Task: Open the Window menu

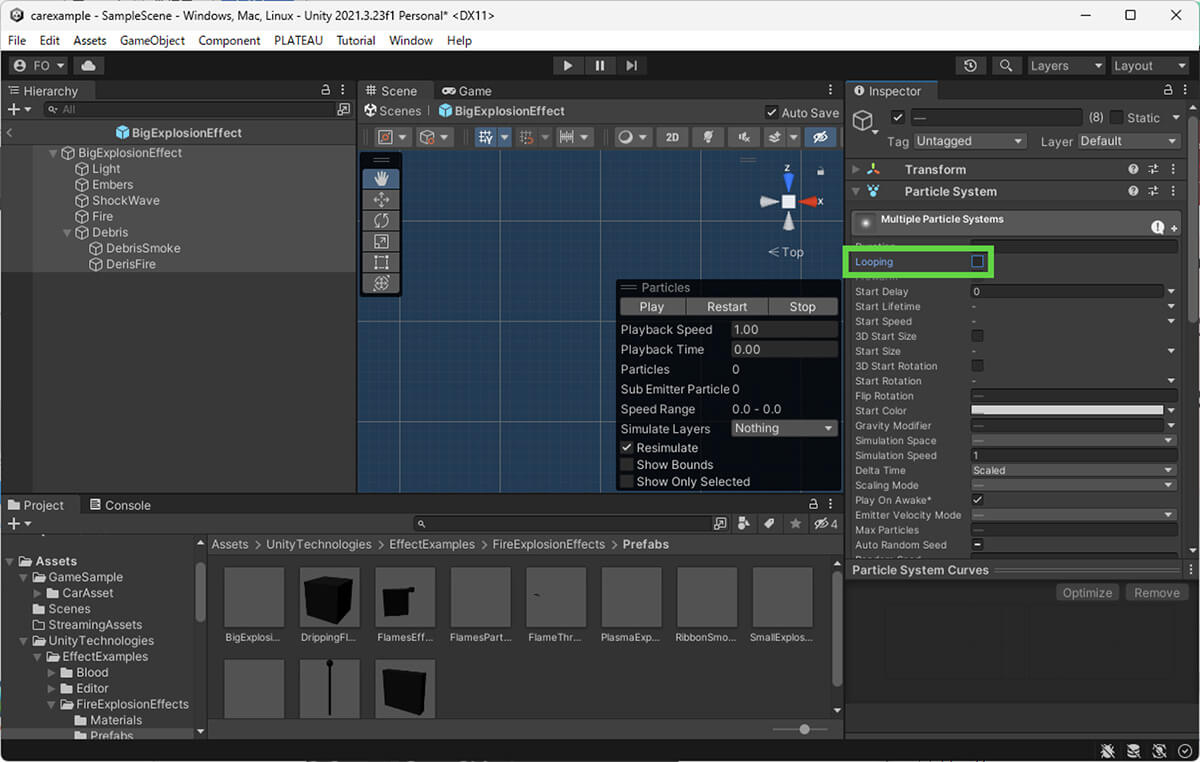Action: tap(411, 41)
